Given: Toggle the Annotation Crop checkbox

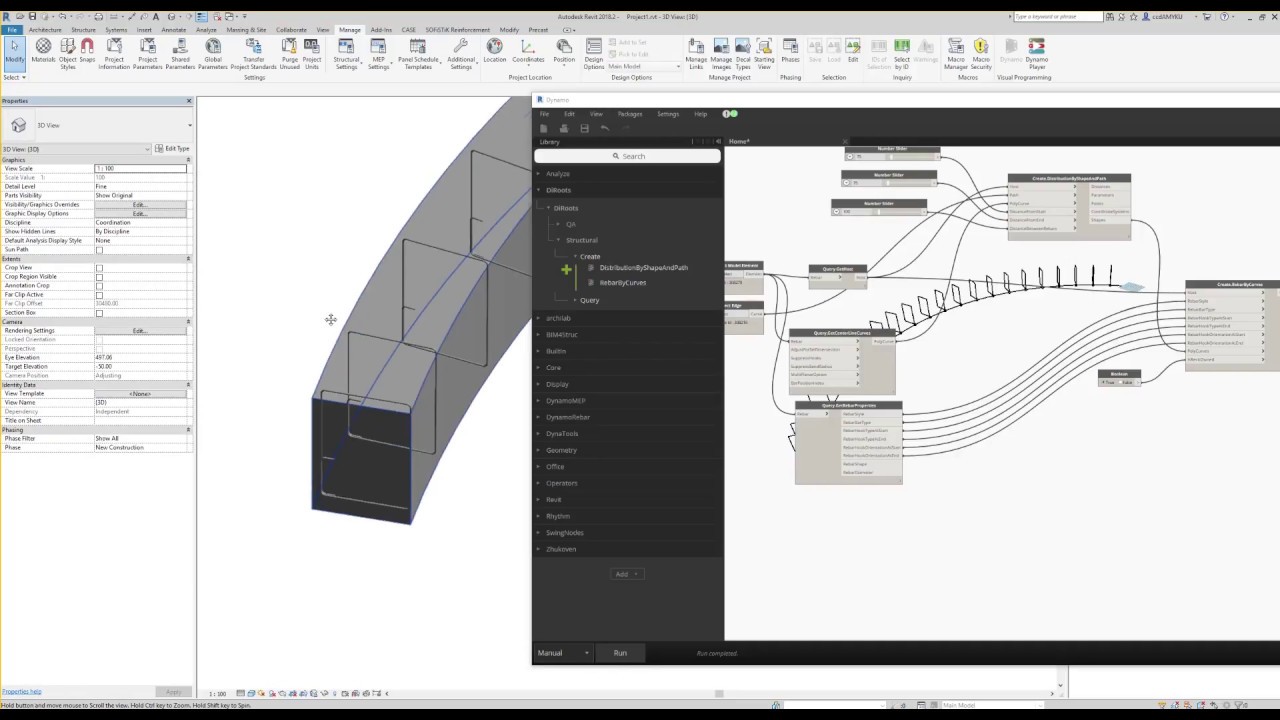Looking at the screenshot, I should (x=99, y=286).
